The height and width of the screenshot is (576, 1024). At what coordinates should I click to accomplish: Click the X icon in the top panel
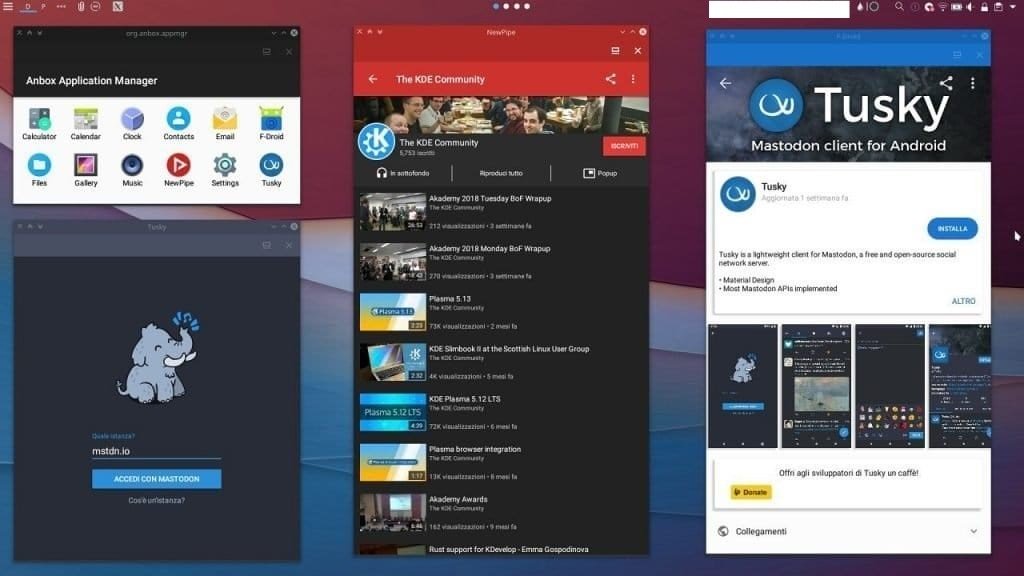118,7
